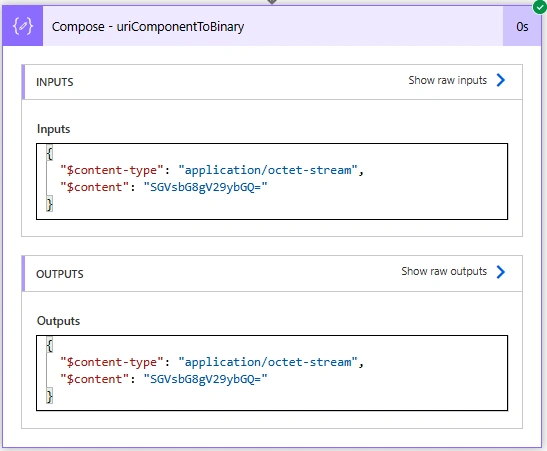Select "$content" key in Inputs box

[x=95, y=187]
